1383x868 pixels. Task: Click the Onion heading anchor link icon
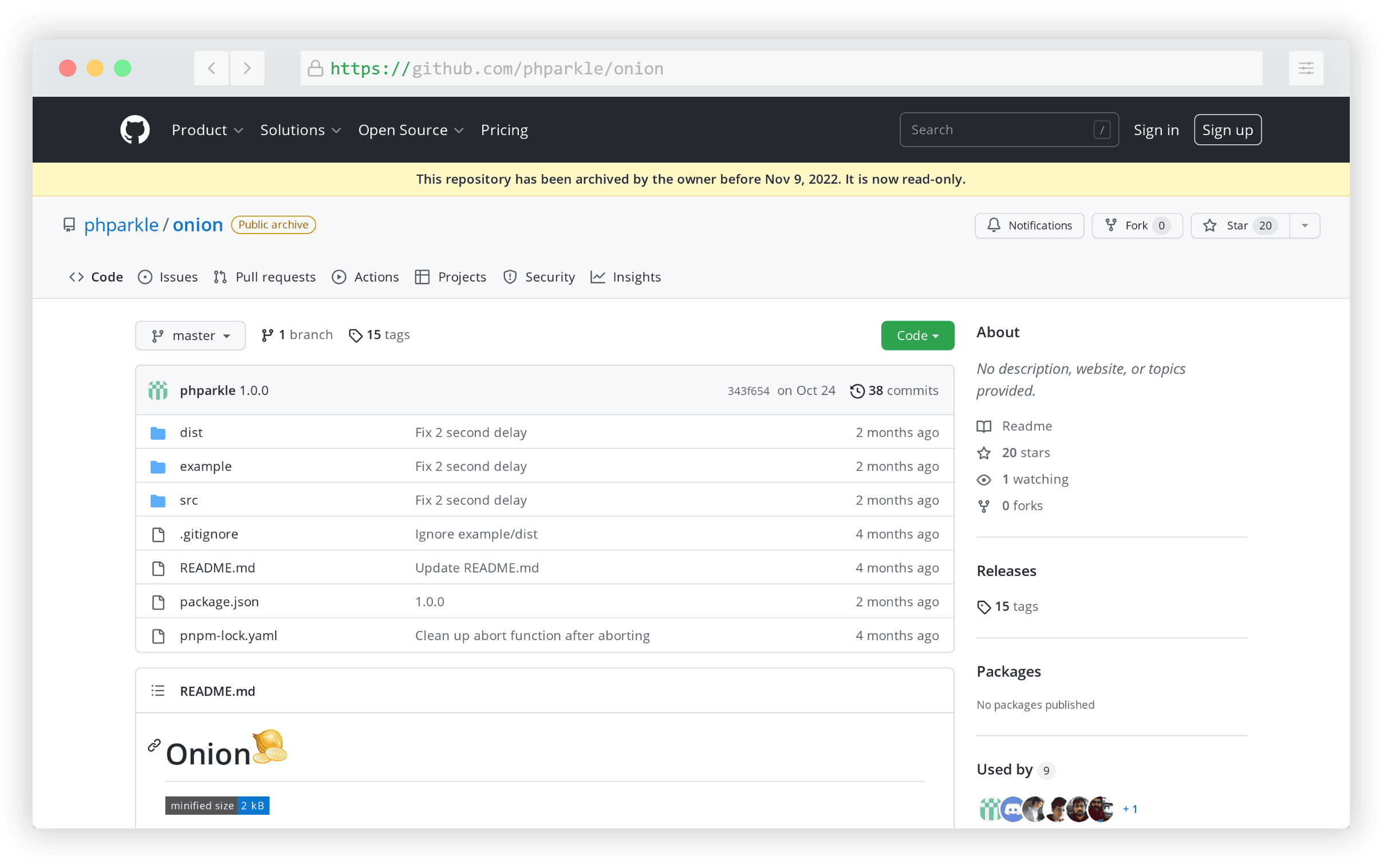coord(154,745)
